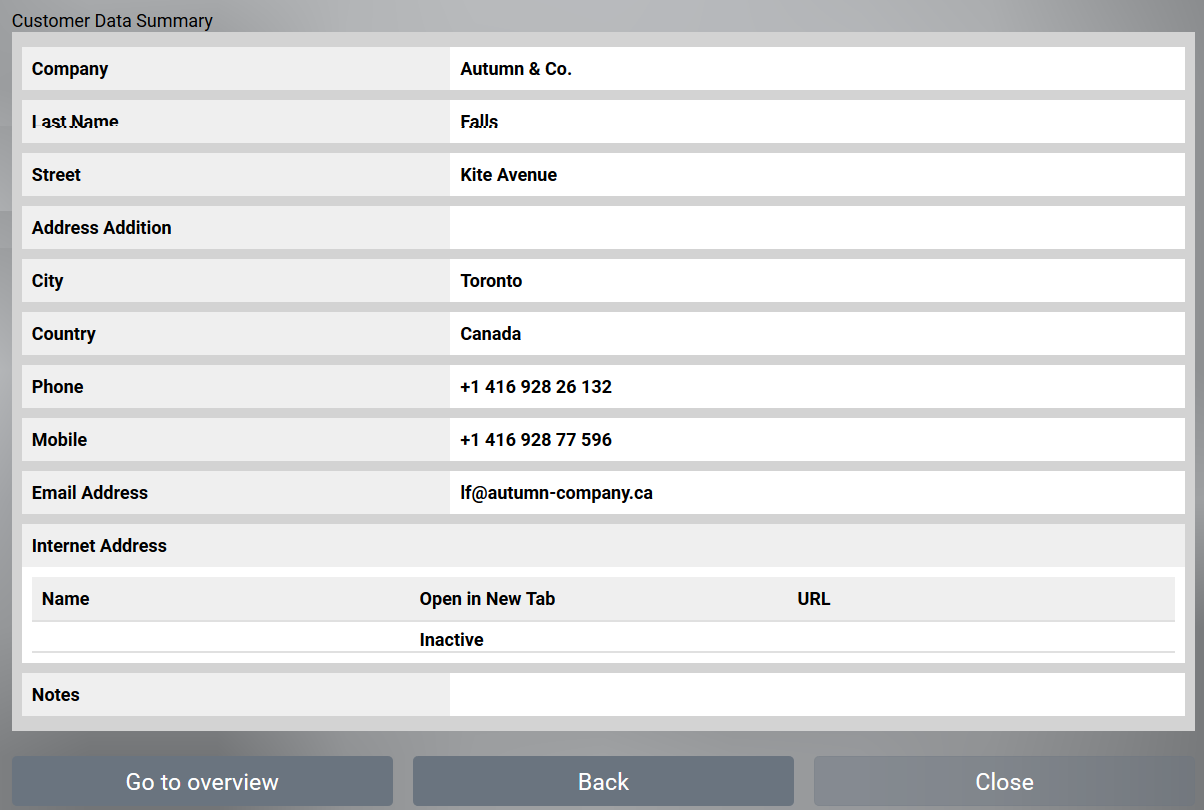Click the Last Name field label

pos(75,122)
